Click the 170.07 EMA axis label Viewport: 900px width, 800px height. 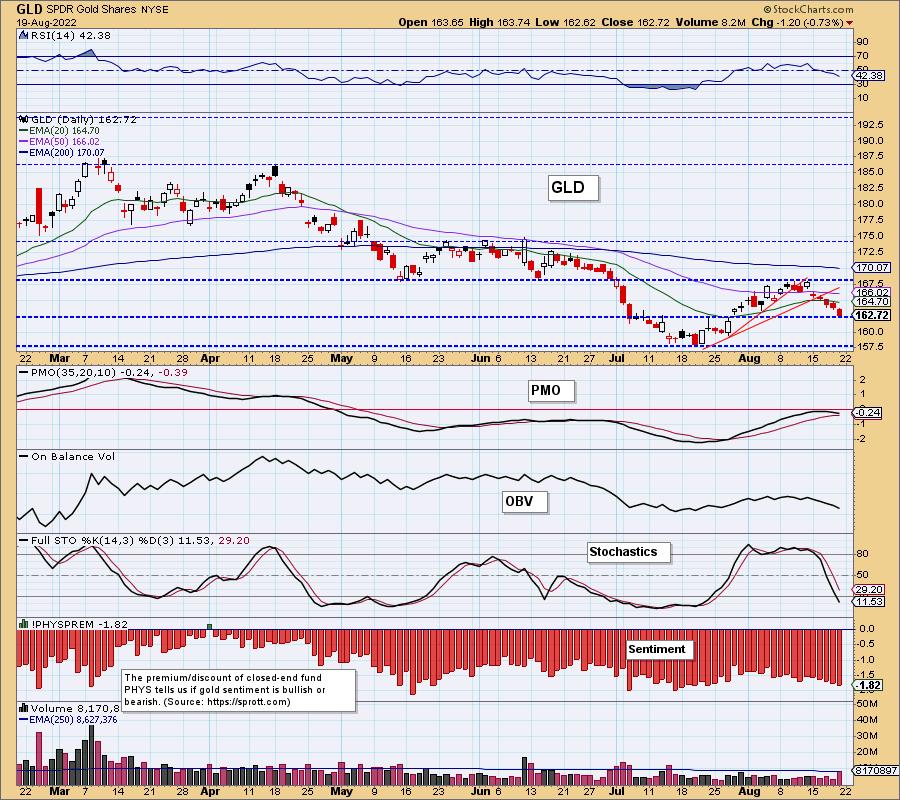tap(872, 267)
